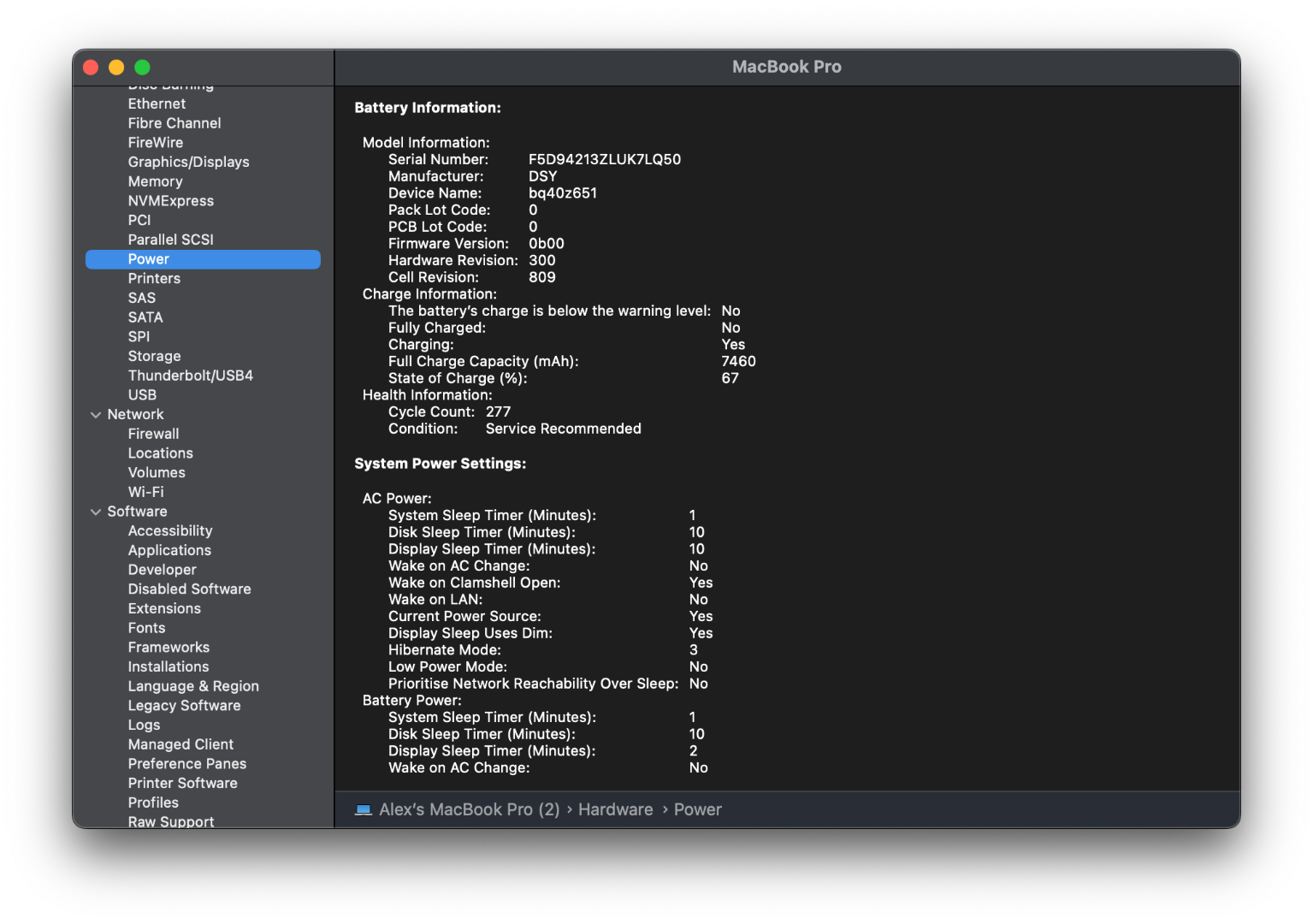
Task: Select the highlighted Power item
Action: coord(203,259)
